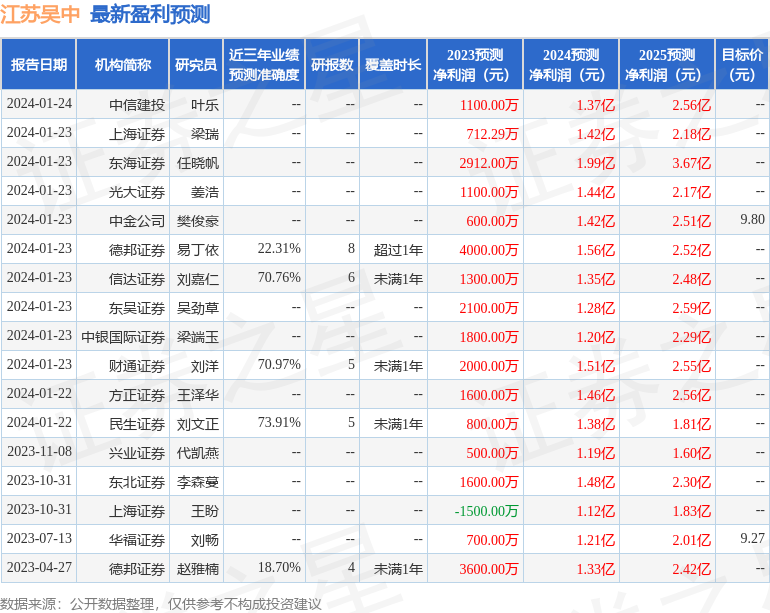The width and height of the screenshot is (770, 613).
Task: Click the 最新盈利预测 heading
Action: click(150, 14)
